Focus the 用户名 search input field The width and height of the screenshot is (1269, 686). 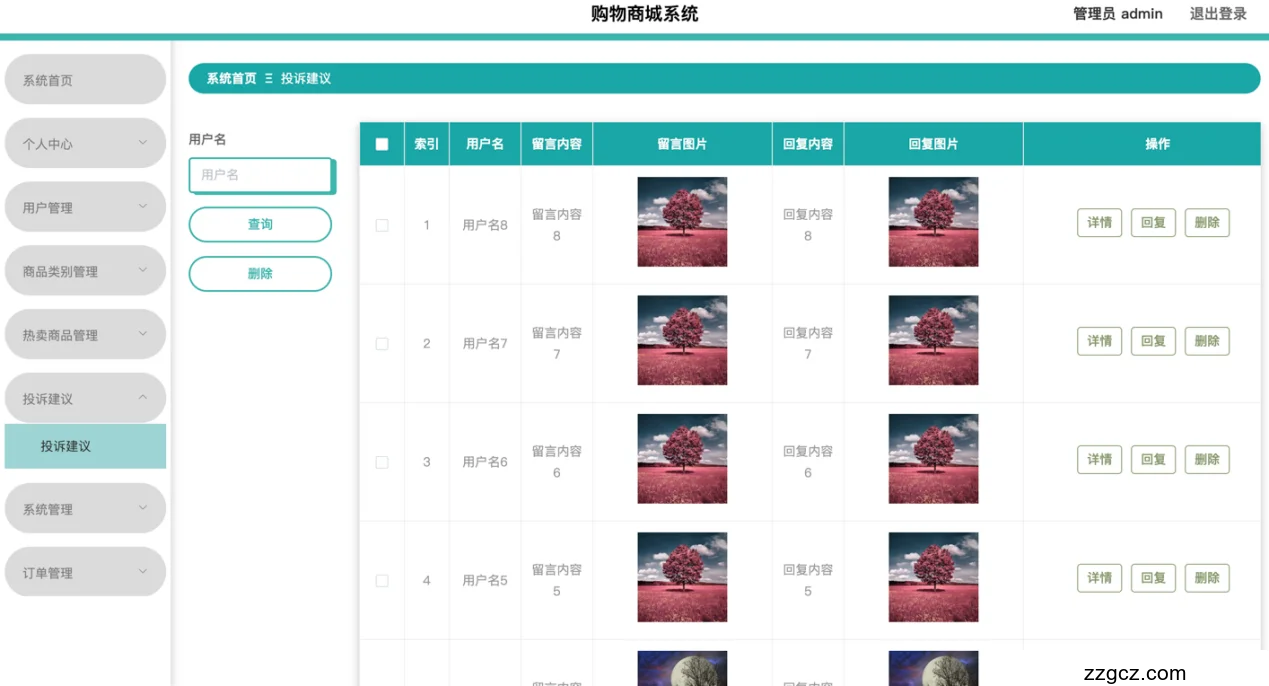pos(260,175)
